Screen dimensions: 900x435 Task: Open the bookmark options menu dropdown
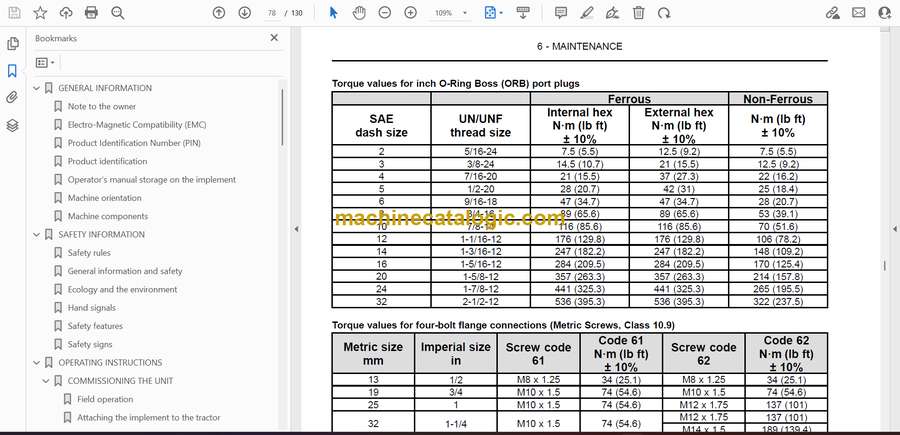pyautogui.click(x=45, y=63)
